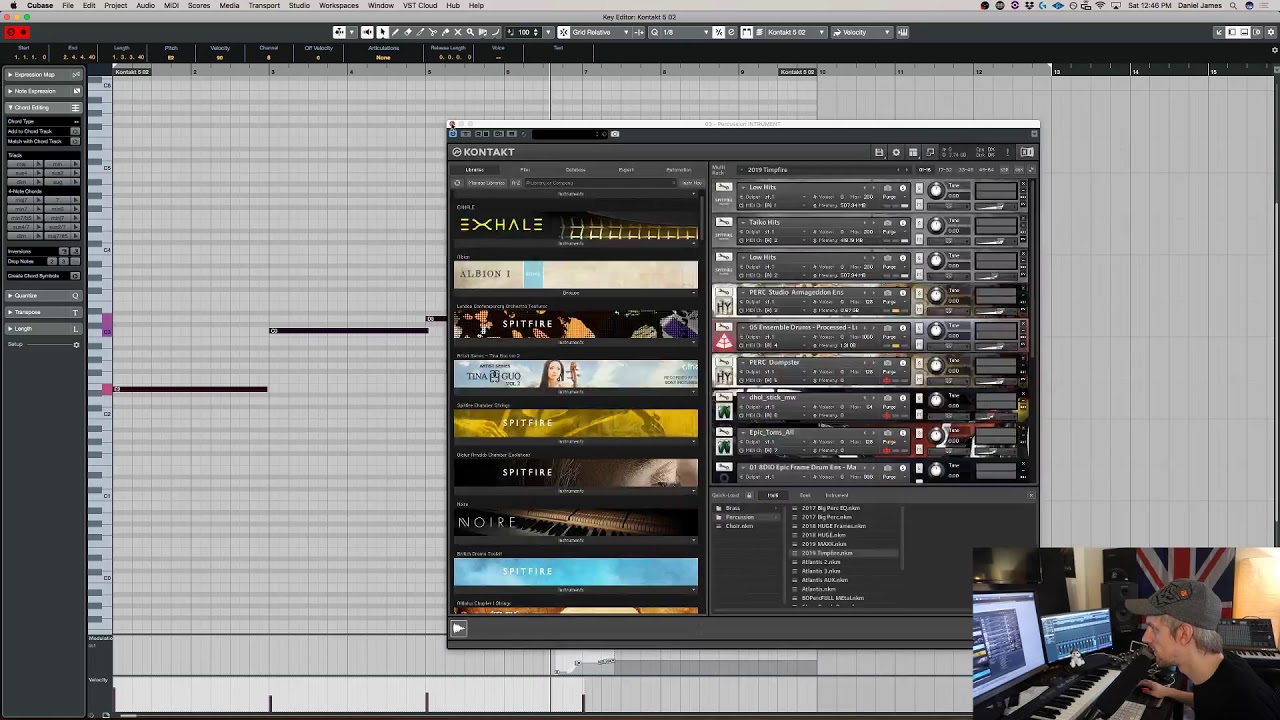The width and height of the screenshot is (1280, 720).
Task: Toggle Solo on dhol_stick_mw instrument
Action: (919, 397)
